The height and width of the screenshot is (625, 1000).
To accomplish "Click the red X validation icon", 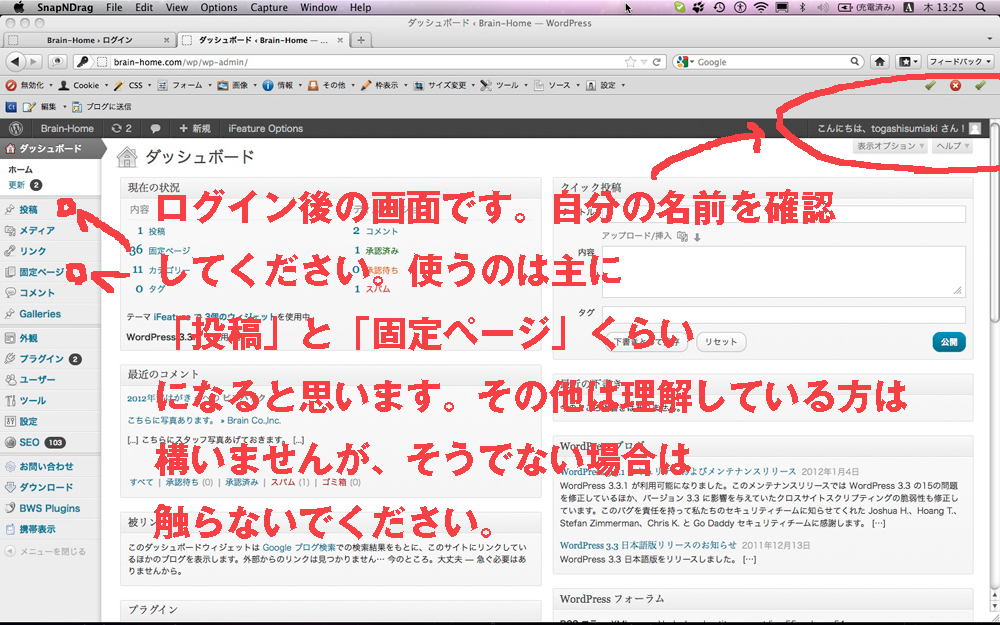I will (955, 85).
